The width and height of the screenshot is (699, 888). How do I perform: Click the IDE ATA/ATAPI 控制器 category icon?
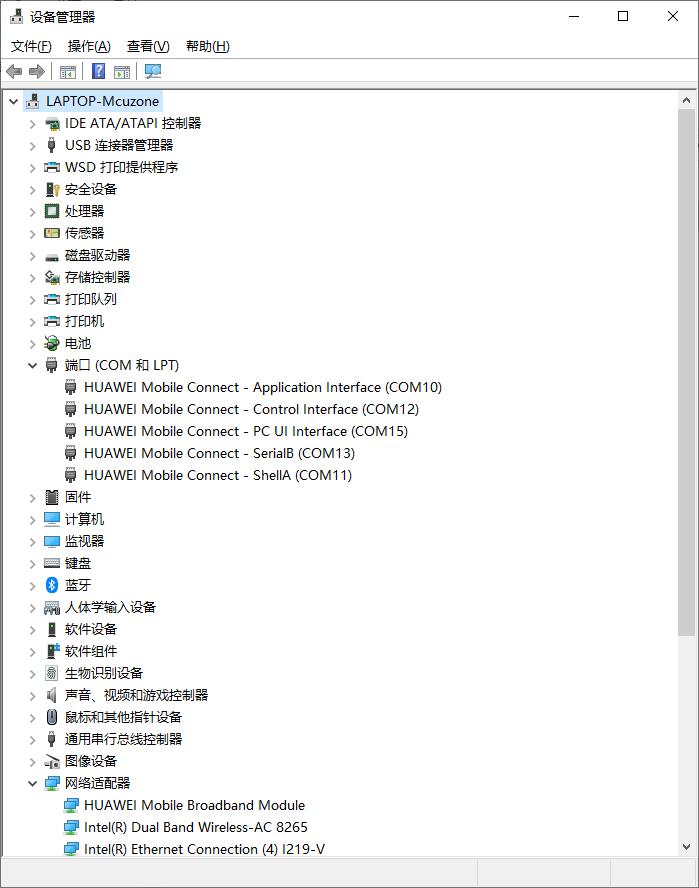click(x=52, y=123)
